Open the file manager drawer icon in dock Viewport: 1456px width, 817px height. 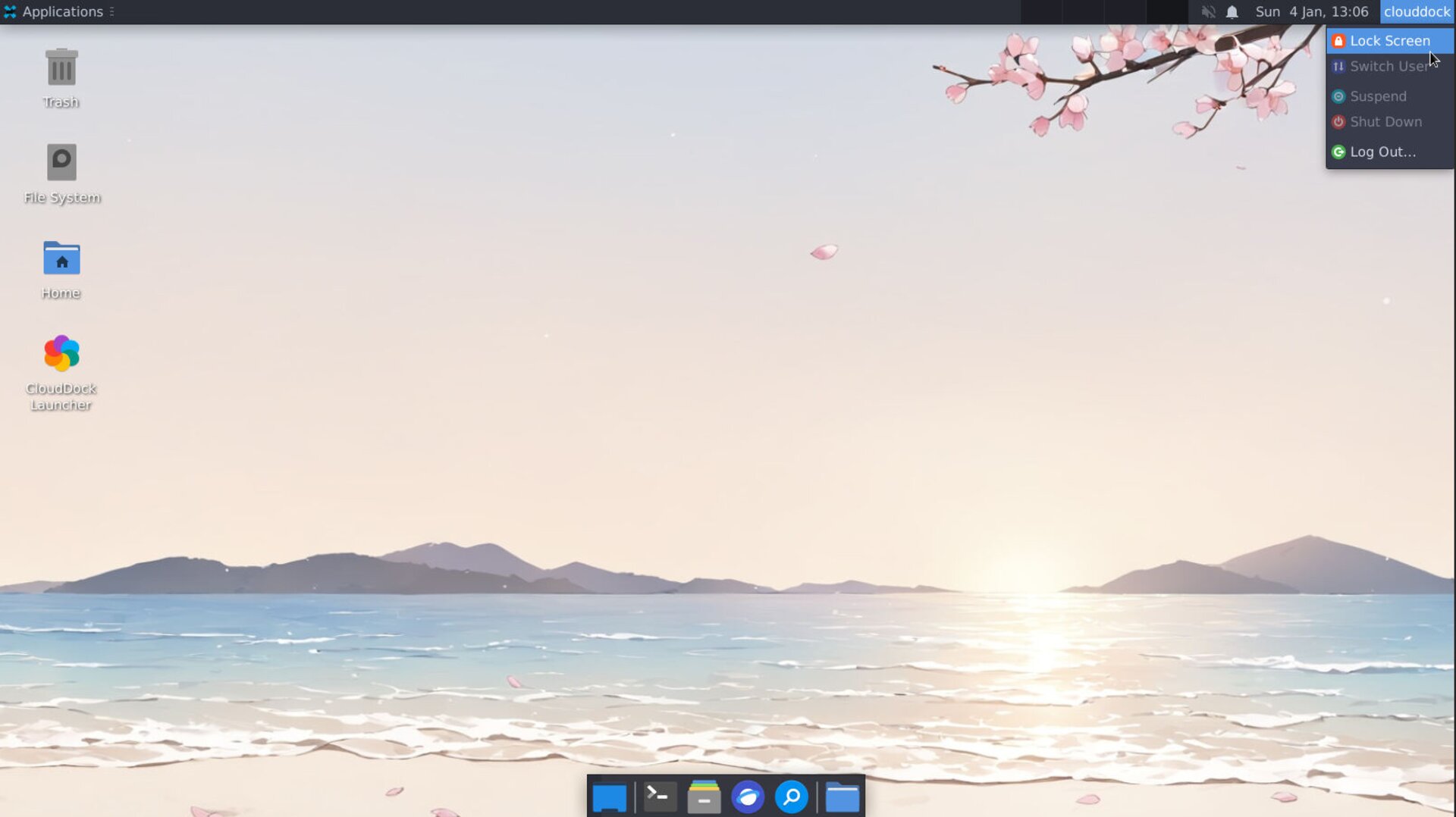704,797
